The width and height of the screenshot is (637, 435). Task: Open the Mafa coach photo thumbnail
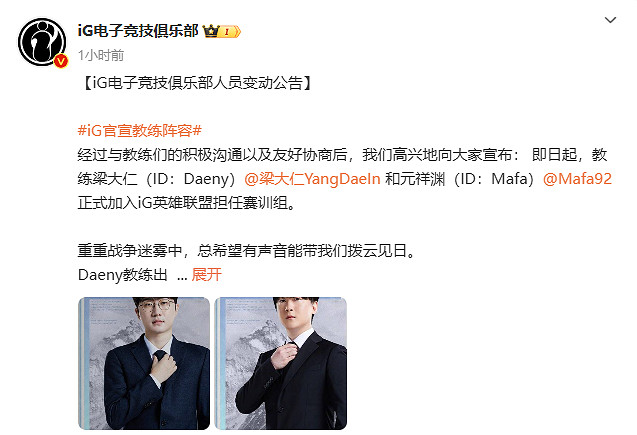[281, 363]
